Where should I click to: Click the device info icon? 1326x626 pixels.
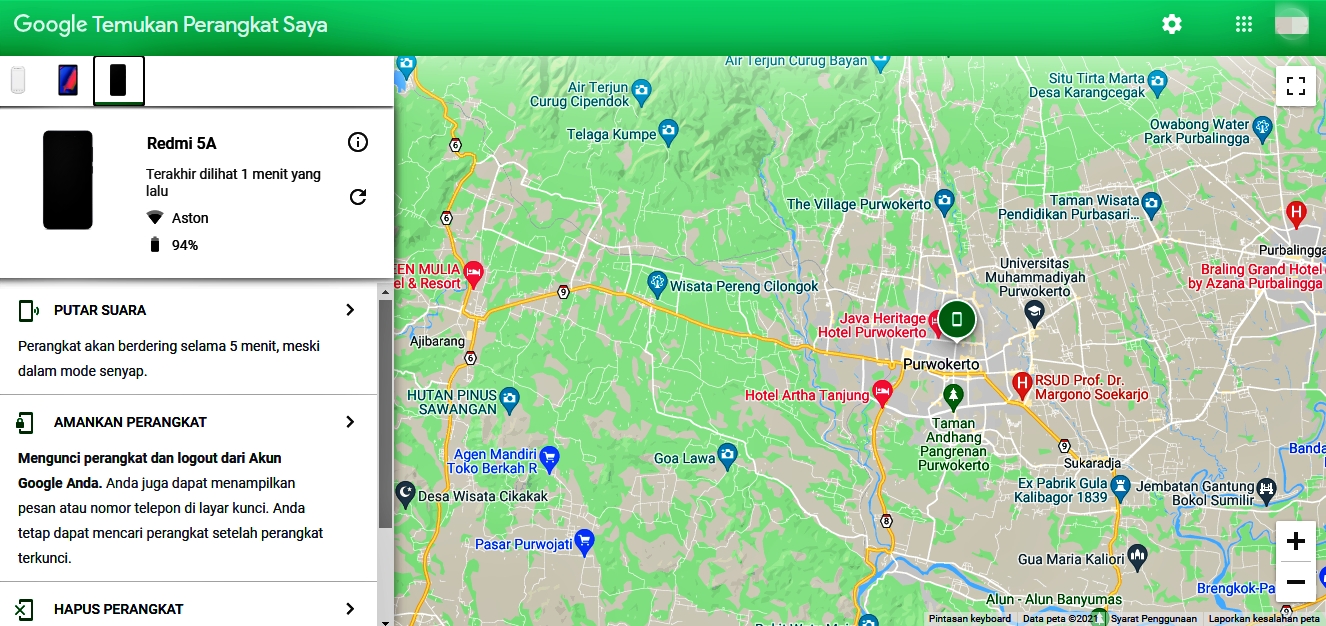(x=358, y=143)
